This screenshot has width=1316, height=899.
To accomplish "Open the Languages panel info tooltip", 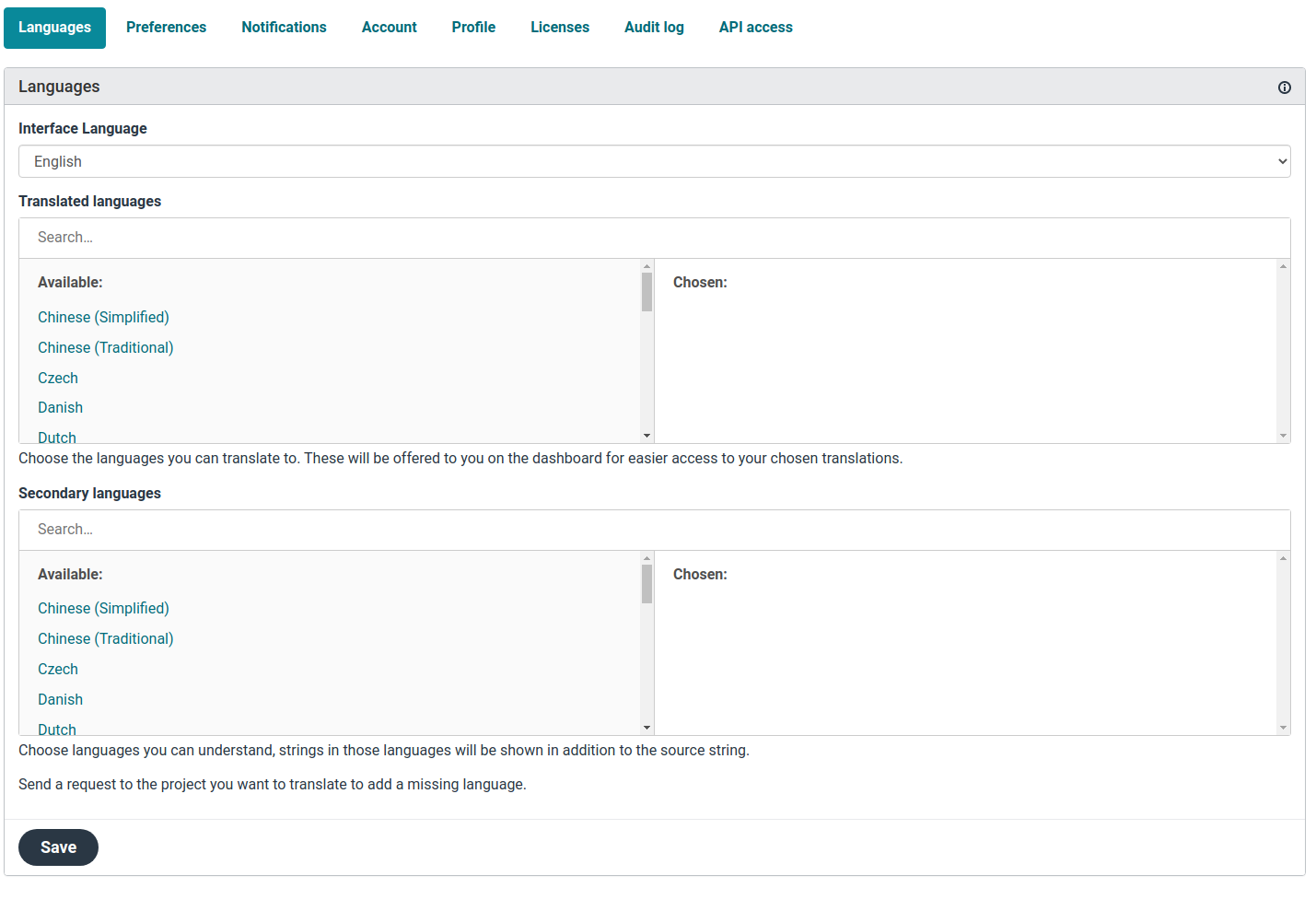I will coord(1284,88).
